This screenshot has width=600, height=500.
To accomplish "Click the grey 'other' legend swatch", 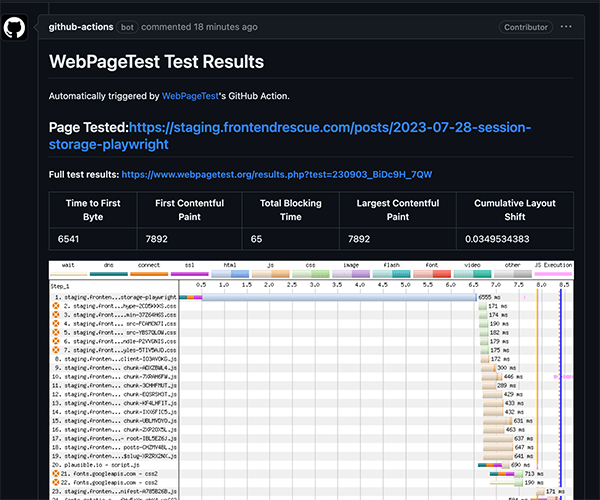I will (513, 274).
